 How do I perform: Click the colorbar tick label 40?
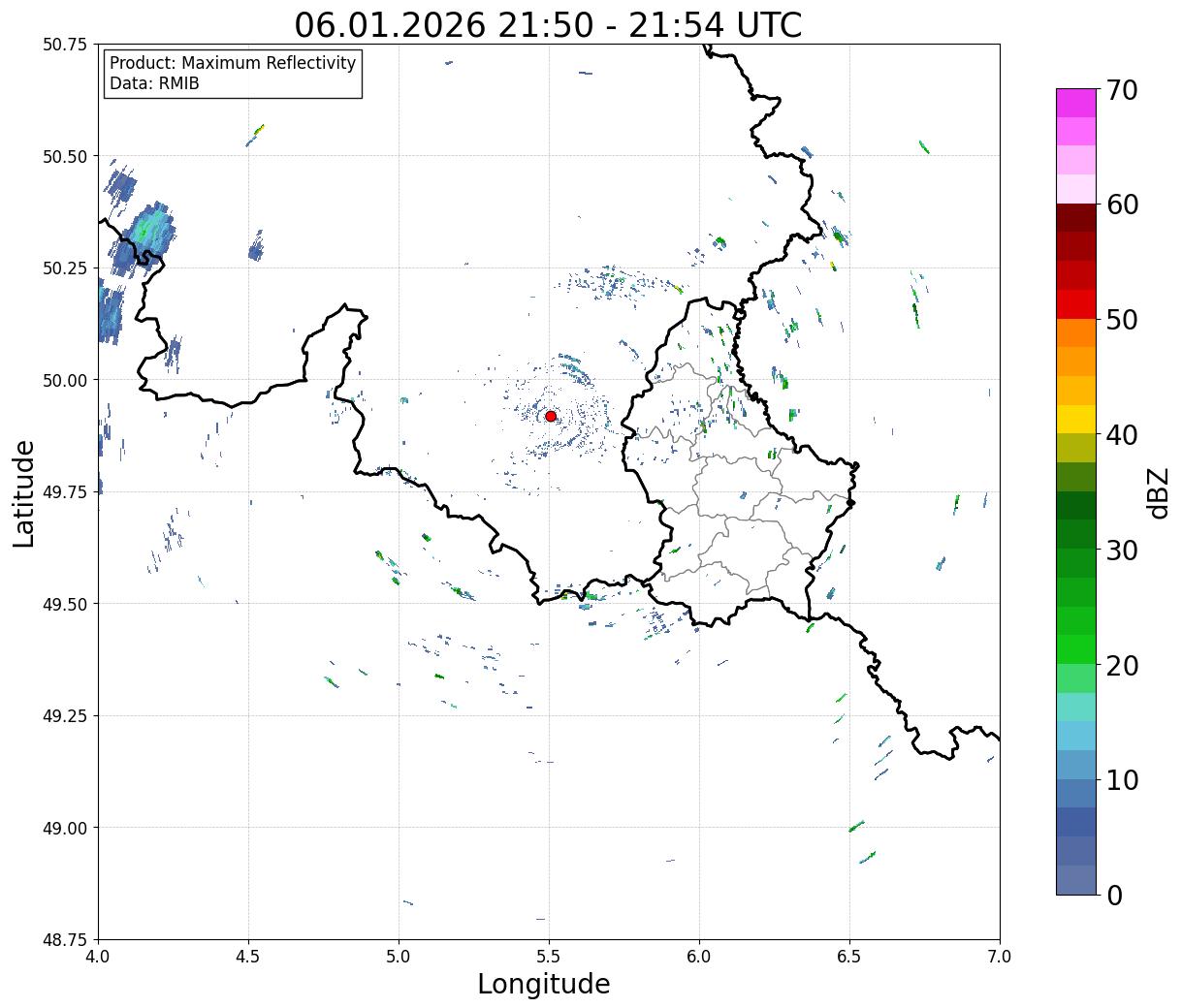click(1122, 434)
